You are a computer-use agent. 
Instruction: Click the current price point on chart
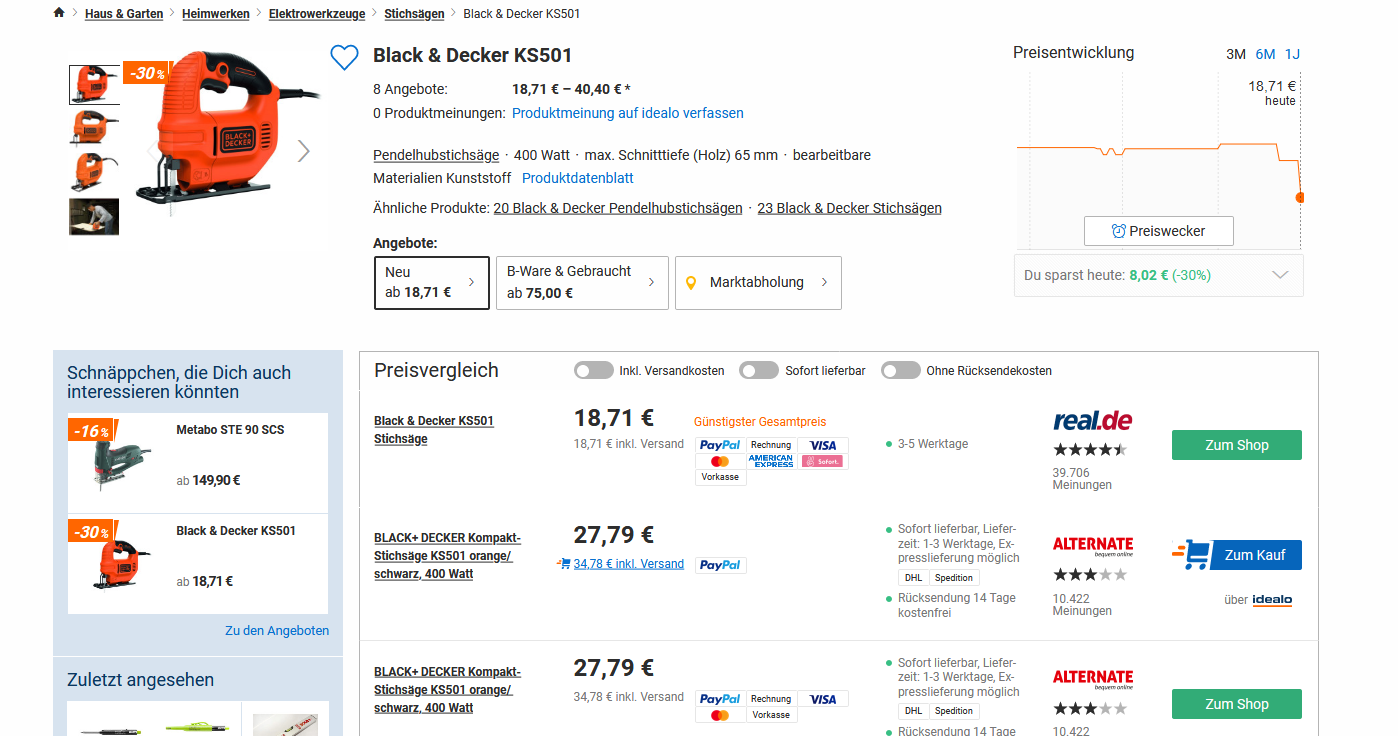click(1299, 198)
